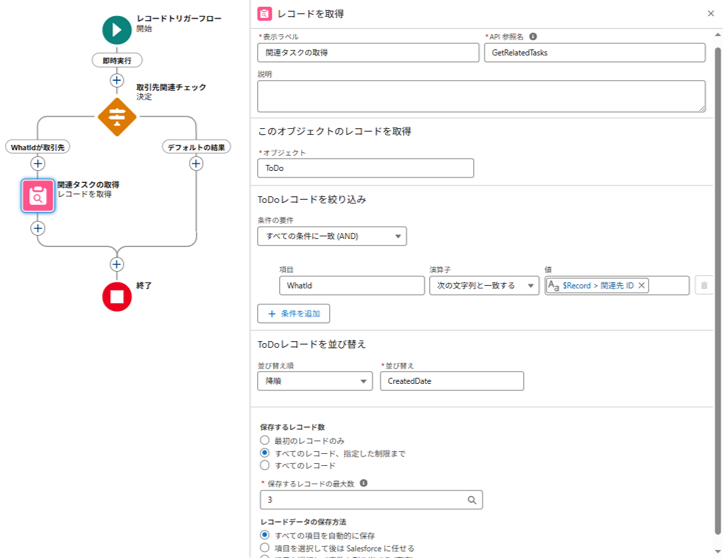Choose すべての項目を自動的に保存
This screenshot has width=723, height=558.
click(x=264, y=535)
